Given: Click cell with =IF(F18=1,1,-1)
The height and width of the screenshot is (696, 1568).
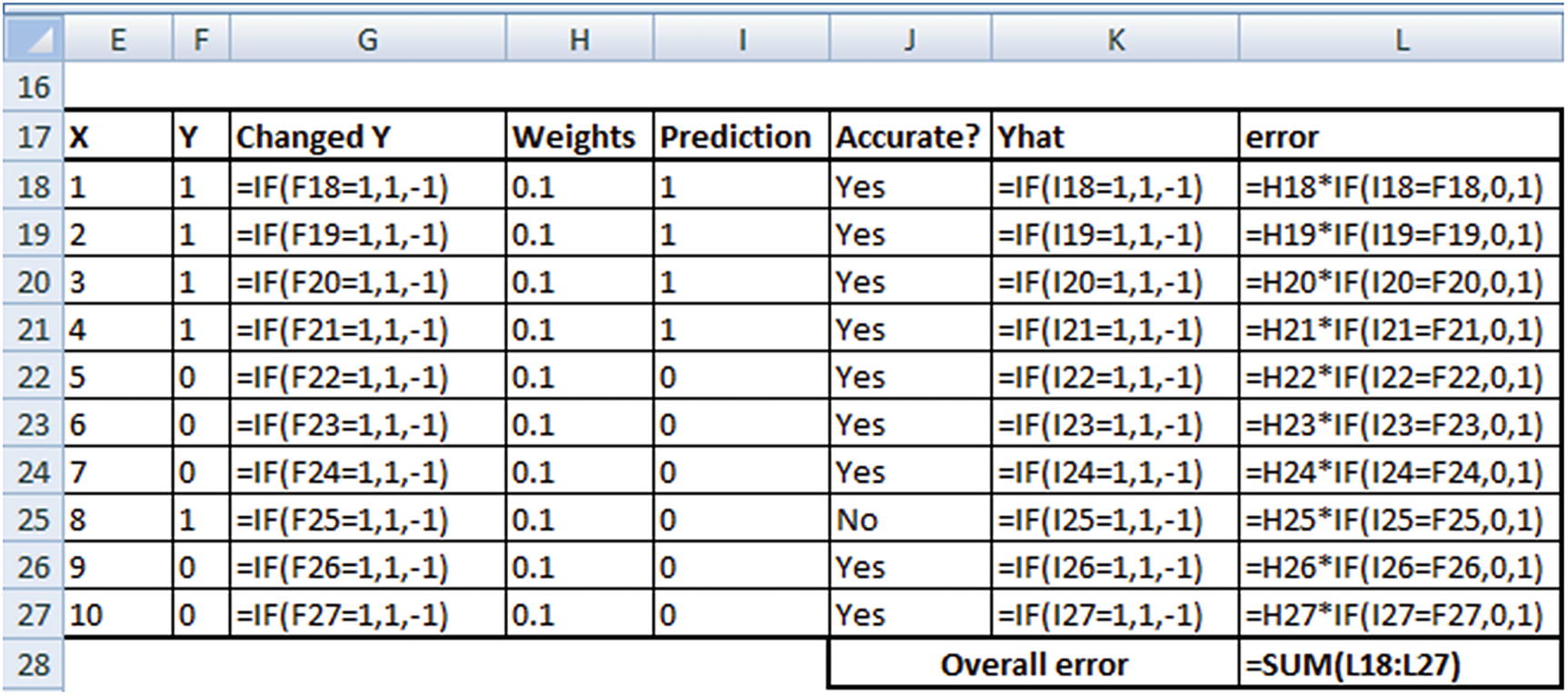Looking at the screenshot, I should [x=367, y=187].
